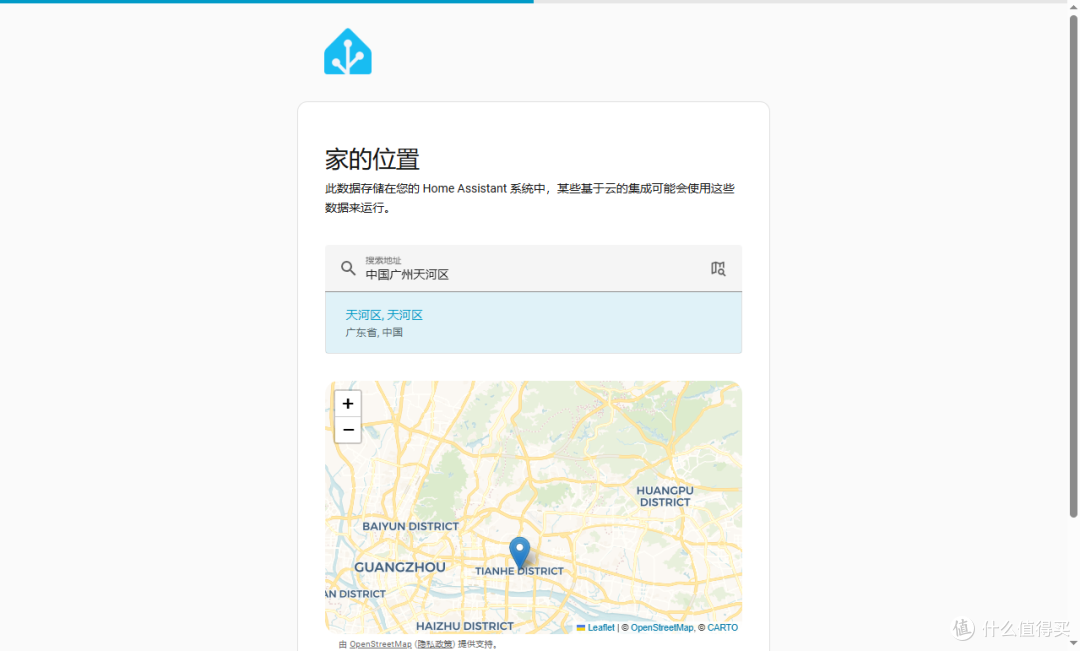
Task: Open the 隐私政策 privacy policy link
Action: pos(435,644)
